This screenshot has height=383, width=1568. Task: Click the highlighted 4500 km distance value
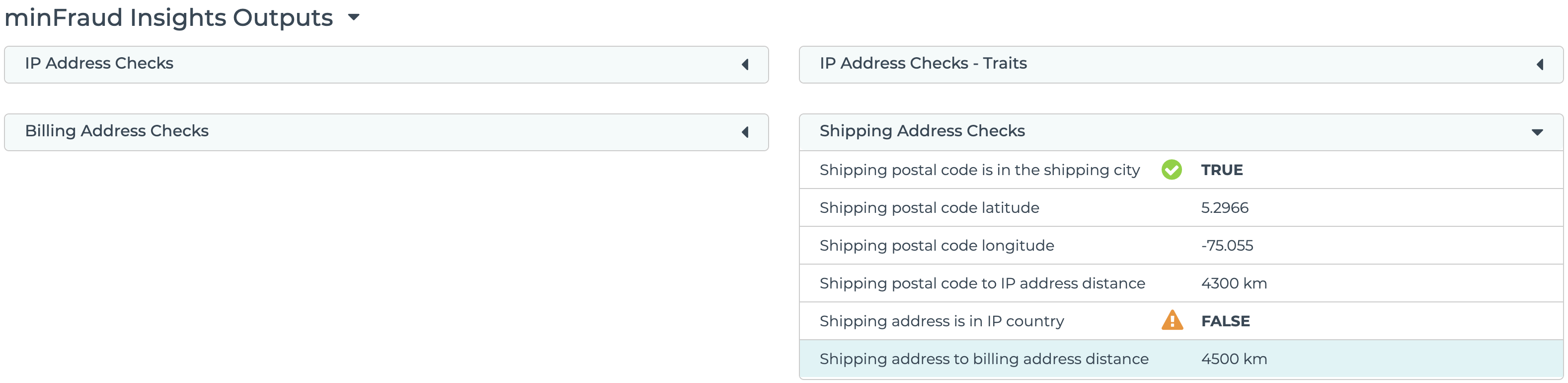click(1234, 359)
